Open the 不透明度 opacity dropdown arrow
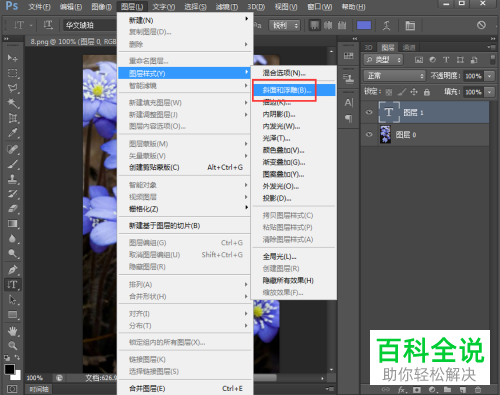The image size is (500, 395). [489, 76]
